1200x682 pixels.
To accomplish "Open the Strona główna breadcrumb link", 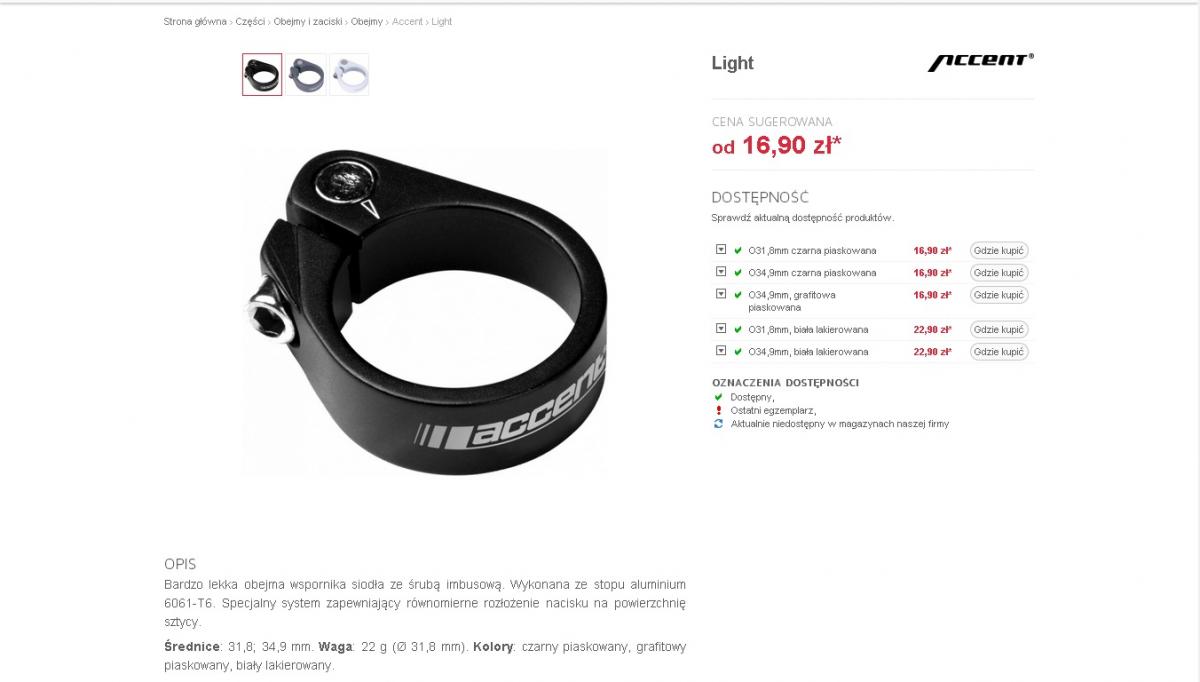I will point(195,22).
